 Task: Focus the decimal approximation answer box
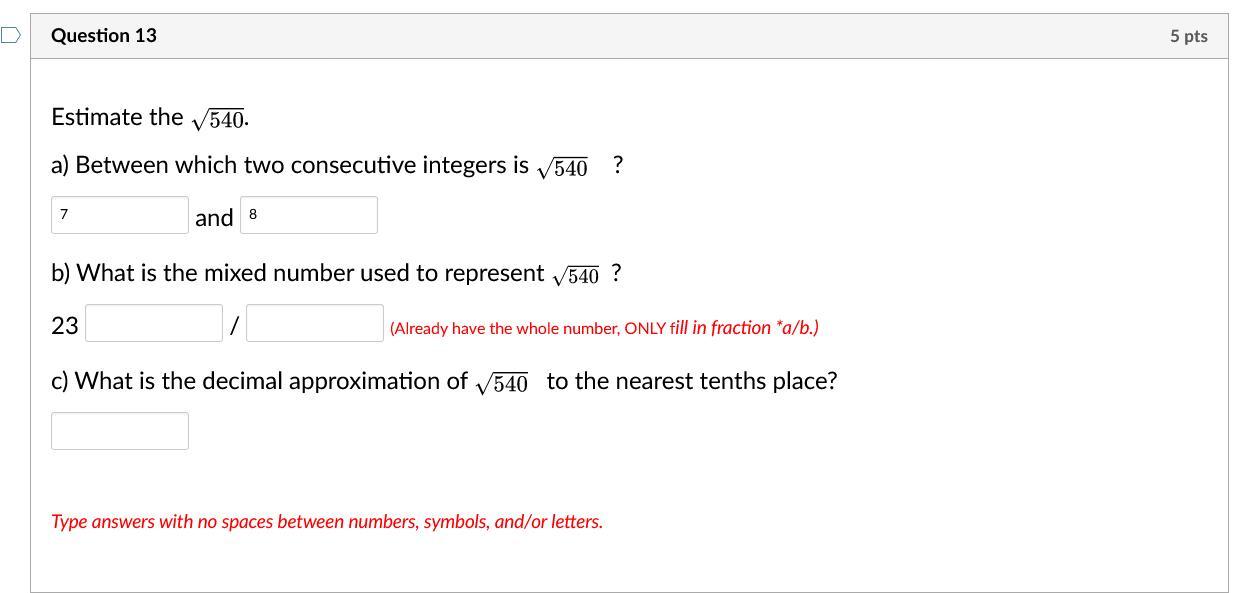pos(120,431)
